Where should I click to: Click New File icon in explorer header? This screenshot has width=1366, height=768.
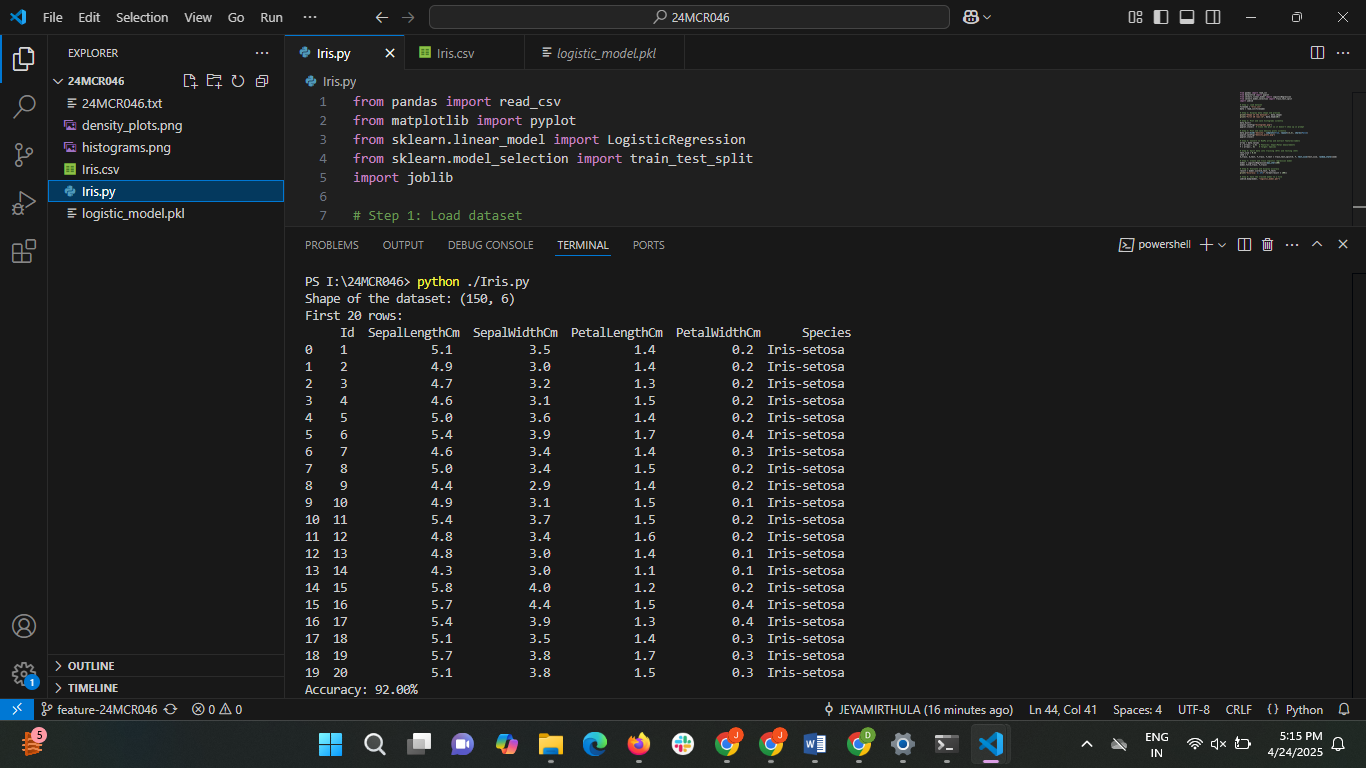pos(190,81)
